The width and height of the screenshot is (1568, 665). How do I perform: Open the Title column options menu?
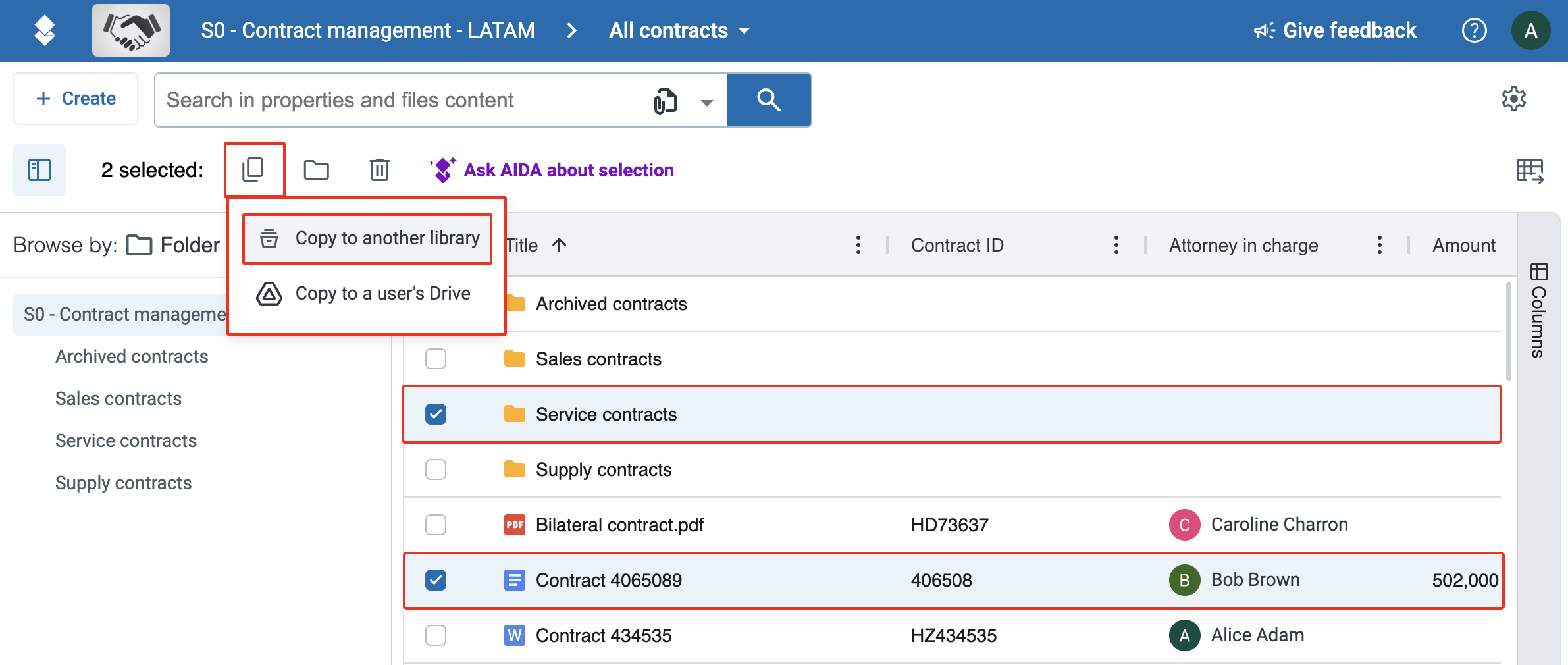[858, 245]
